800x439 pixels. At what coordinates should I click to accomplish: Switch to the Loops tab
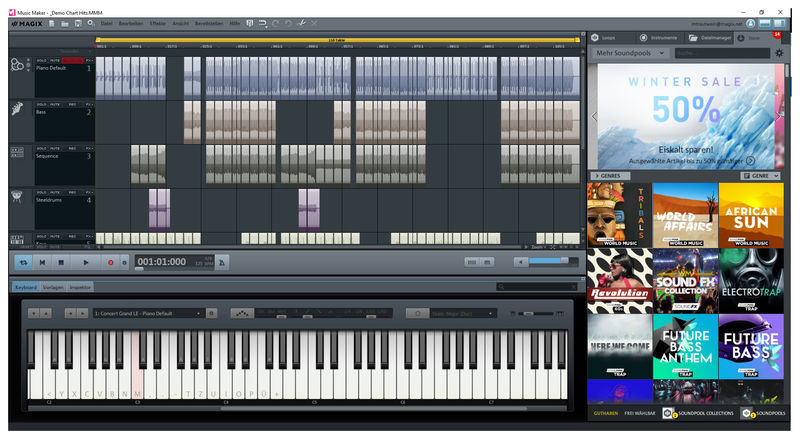point(610,38)
